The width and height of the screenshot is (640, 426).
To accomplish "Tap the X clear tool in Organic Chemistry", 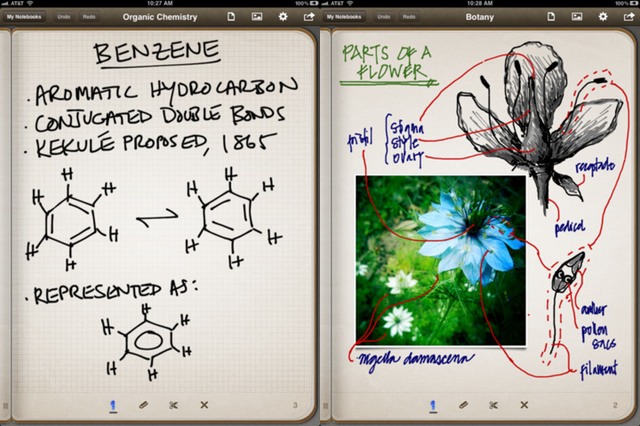I will 204,405.
